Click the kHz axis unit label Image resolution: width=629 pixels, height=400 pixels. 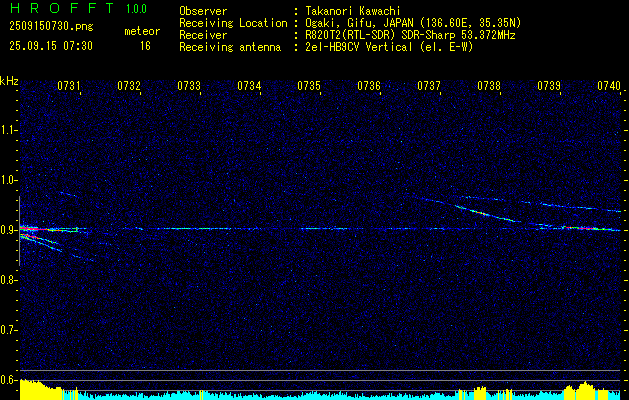[x=9, y=81]
